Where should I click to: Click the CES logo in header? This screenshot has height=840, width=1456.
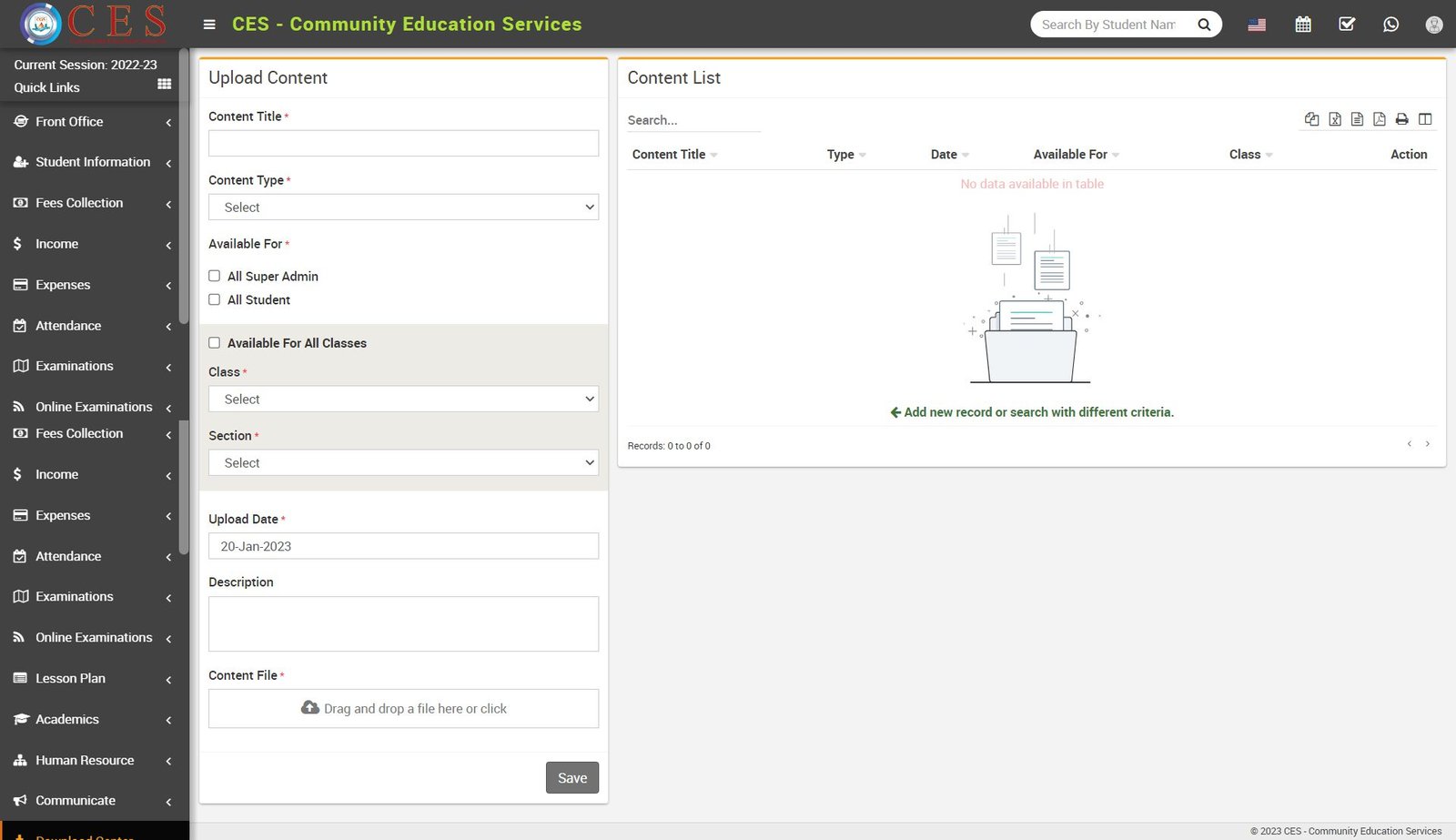pyautogui.click(x=94, y=24)
